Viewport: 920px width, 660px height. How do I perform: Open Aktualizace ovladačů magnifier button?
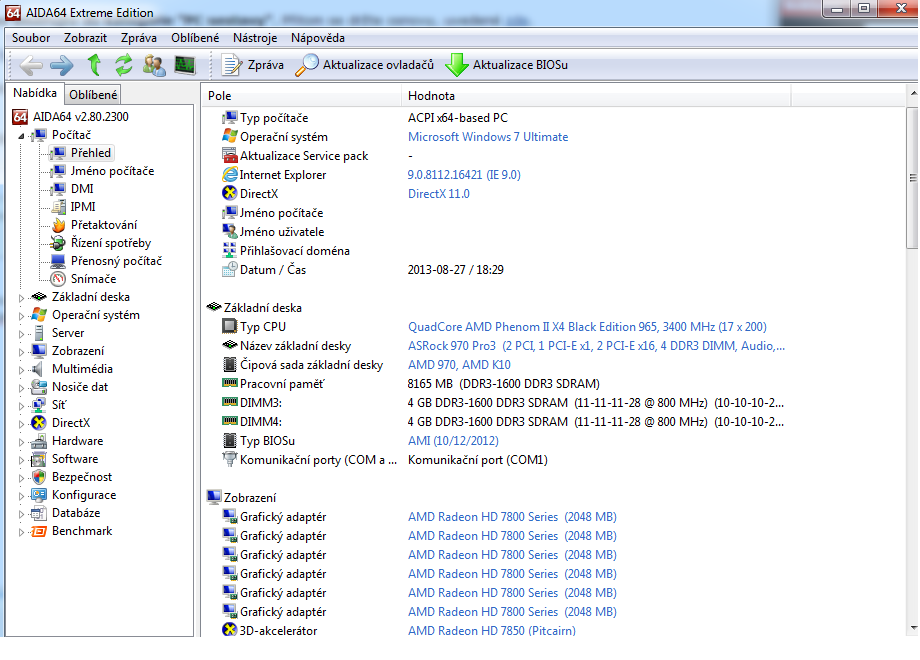tap(365, 65)
